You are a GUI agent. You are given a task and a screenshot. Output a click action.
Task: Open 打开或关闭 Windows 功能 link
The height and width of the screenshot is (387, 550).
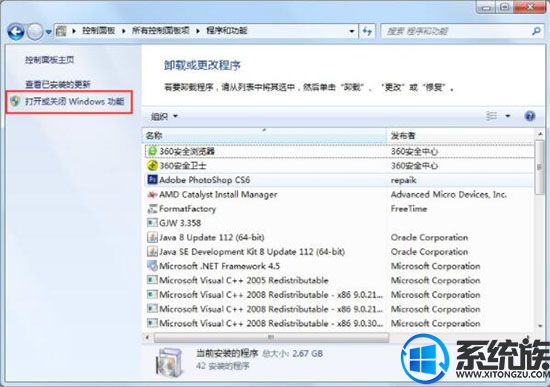tap(74, 102)
